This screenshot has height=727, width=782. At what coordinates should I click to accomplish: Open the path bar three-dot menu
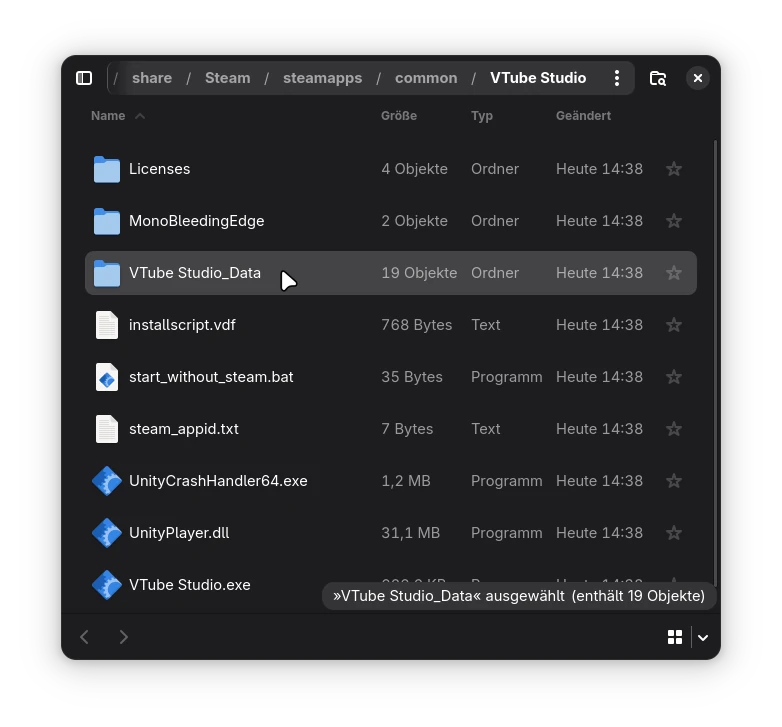pyautogui.click(x=617, y=78)
